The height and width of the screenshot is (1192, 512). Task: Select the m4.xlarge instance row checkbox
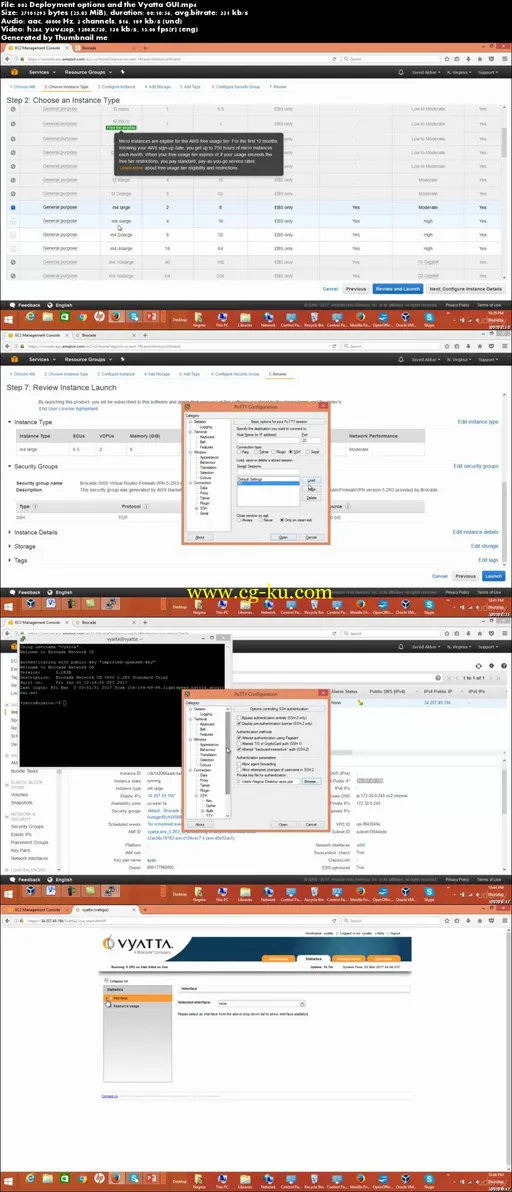point(14,220)
